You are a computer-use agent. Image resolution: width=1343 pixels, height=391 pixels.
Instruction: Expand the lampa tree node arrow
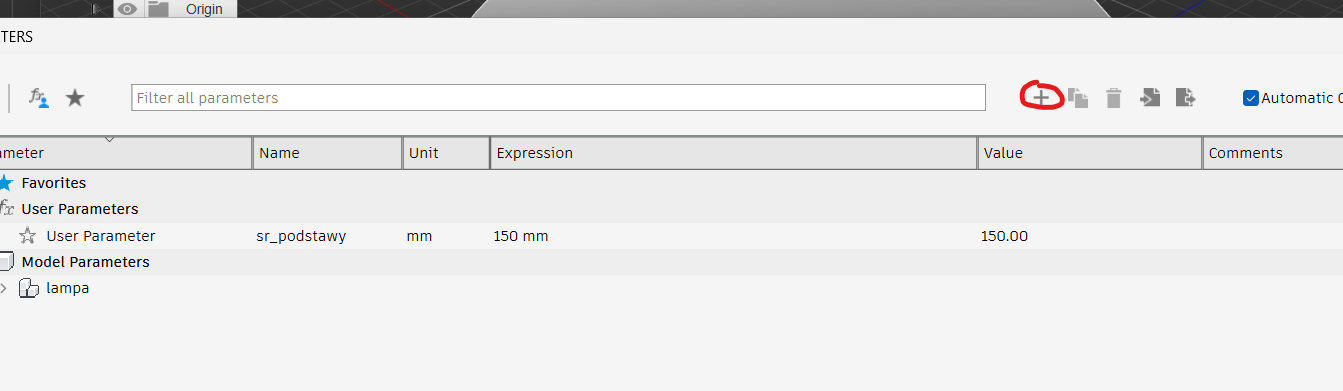pos(4,288)
